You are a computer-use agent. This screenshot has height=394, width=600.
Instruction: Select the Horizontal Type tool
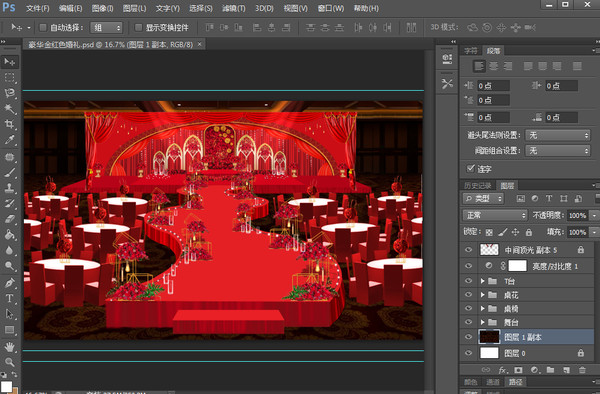pyautogui.click(x=10, y=298)
